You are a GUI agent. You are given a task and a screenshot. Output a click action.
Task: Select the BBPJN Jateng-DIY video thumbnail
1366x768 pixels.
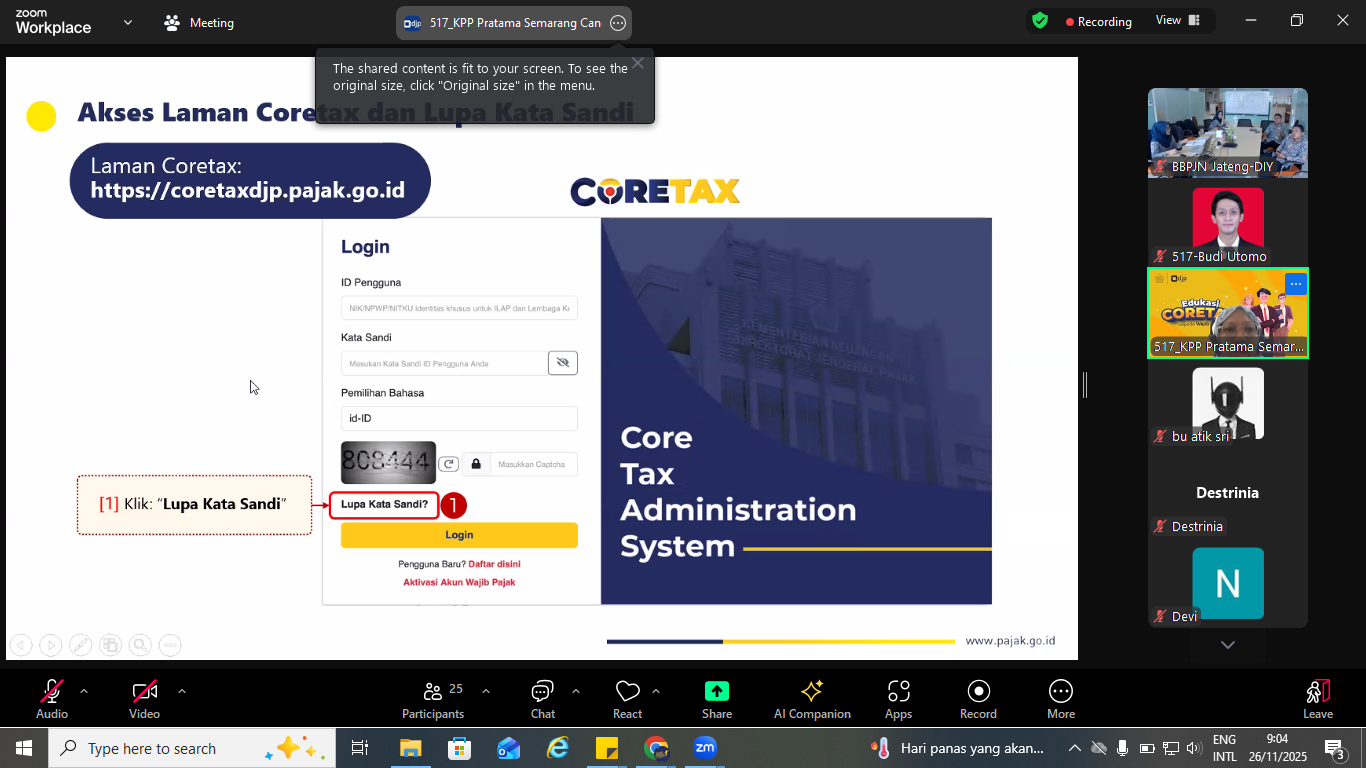pos(1227,132)
